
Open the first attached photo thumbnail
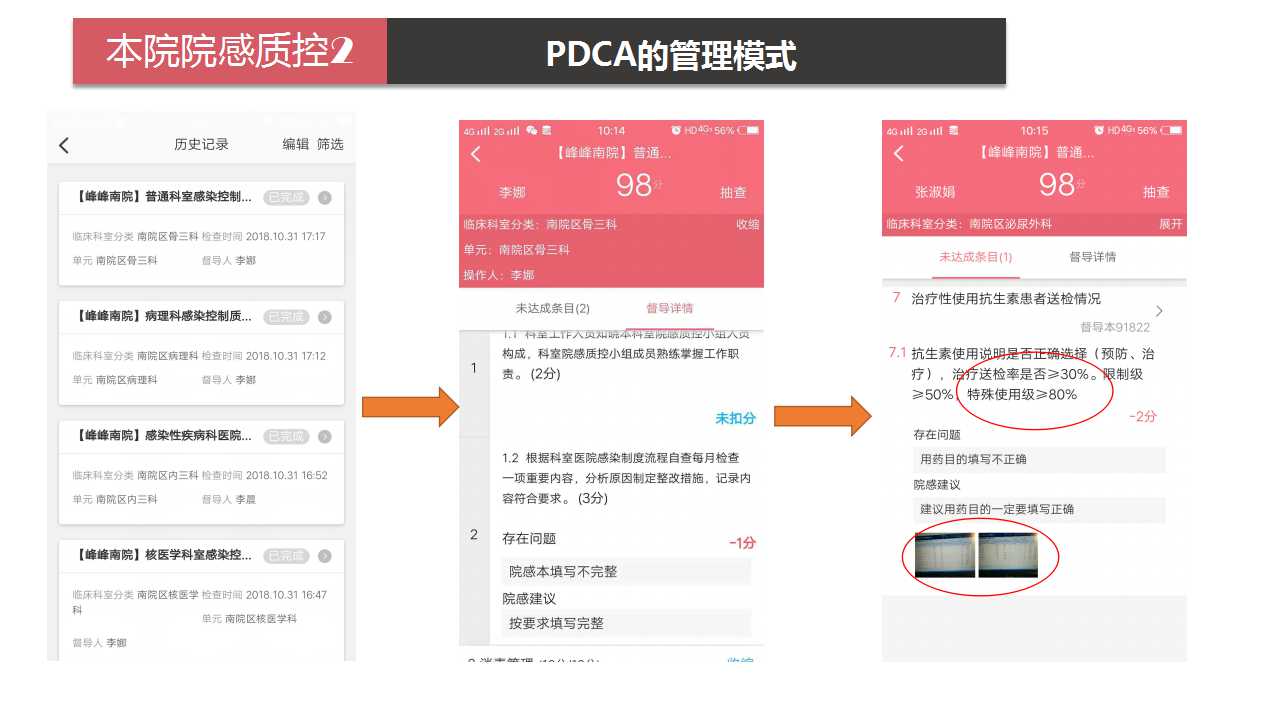[944, 555]
